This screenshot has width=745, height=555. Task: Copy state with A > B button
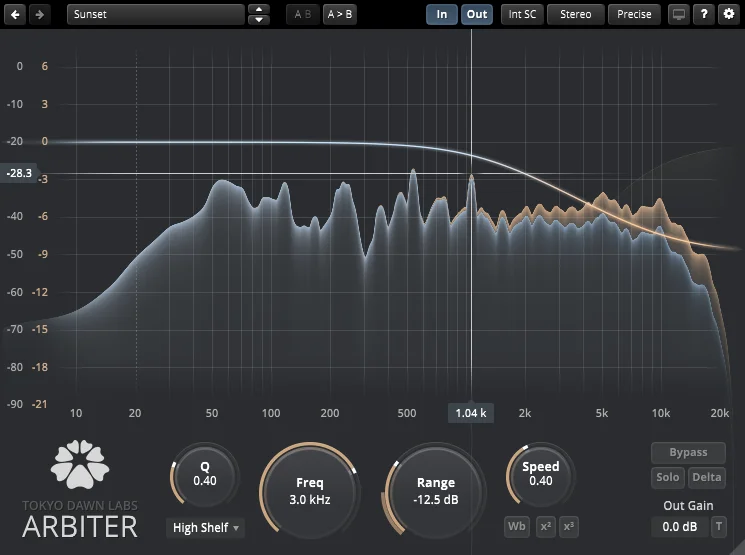coord(340,14)
